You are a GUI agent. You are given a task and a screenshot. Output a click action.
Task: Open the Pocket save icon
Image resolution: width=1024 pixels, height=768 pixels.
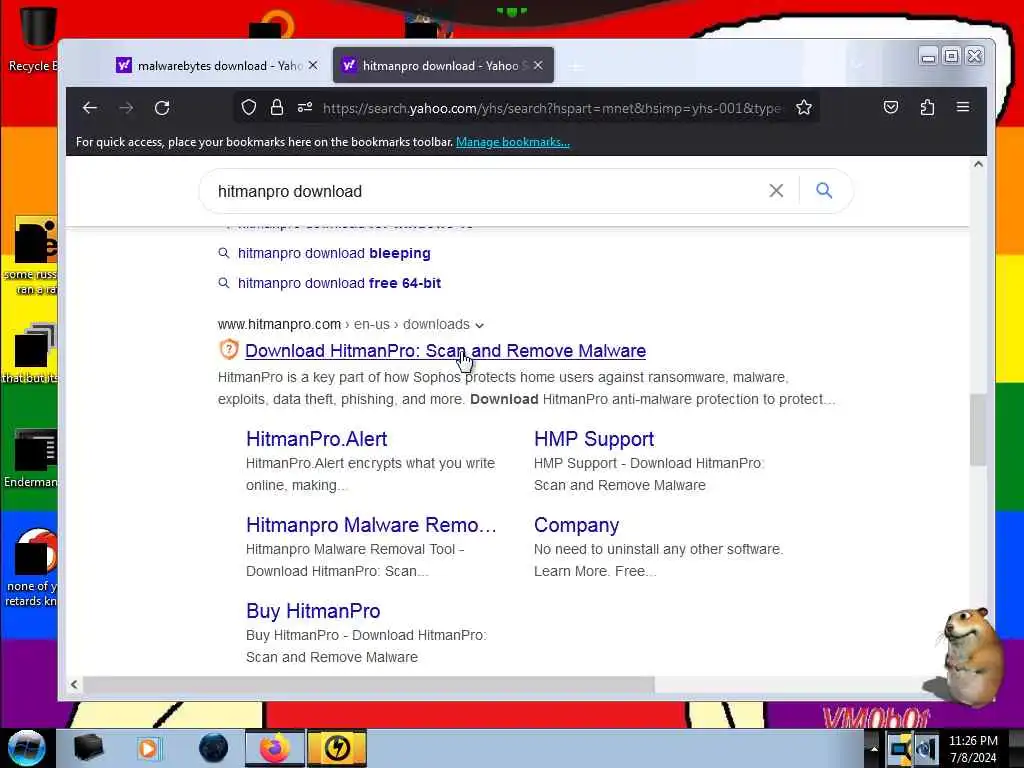click(x=891, y=107)
